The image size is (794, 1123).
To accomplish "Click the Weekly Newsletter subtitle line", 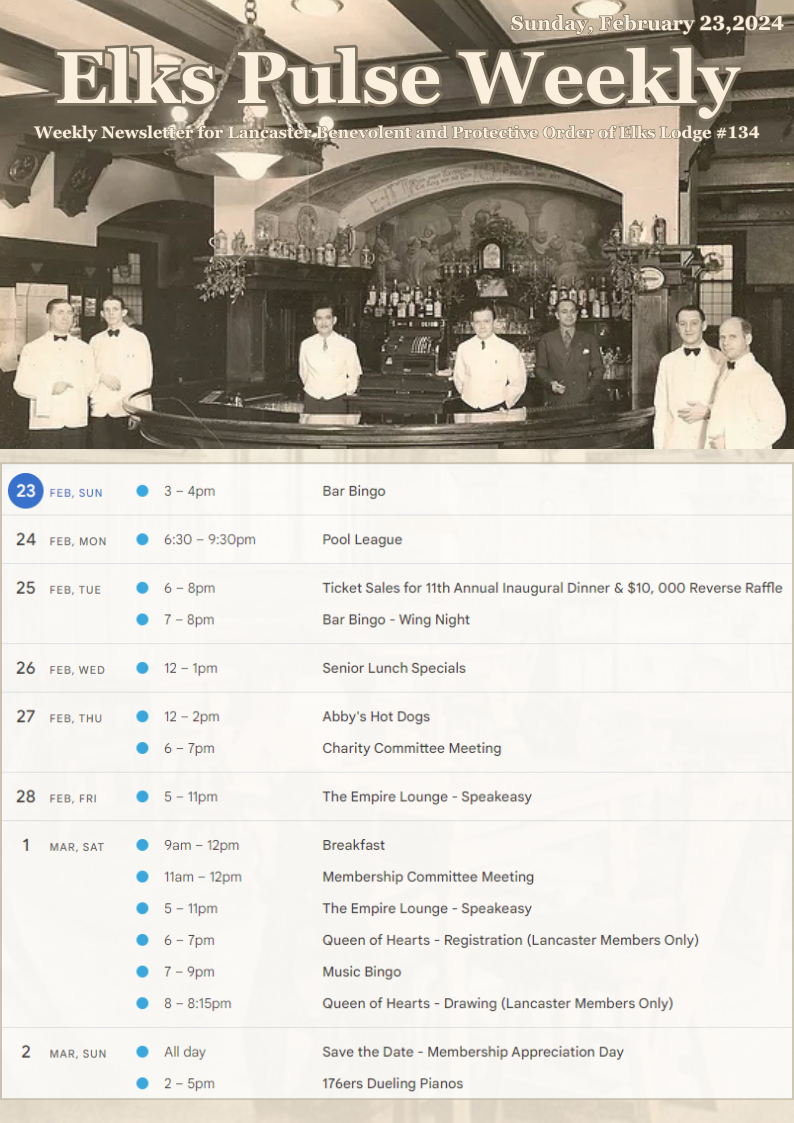I will (397, 132).
